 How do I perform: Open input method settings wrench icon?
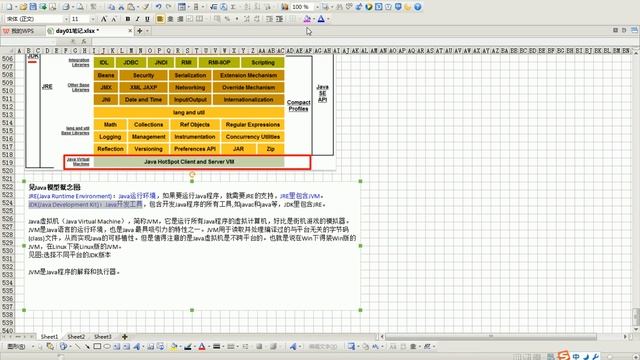(596, 356)
